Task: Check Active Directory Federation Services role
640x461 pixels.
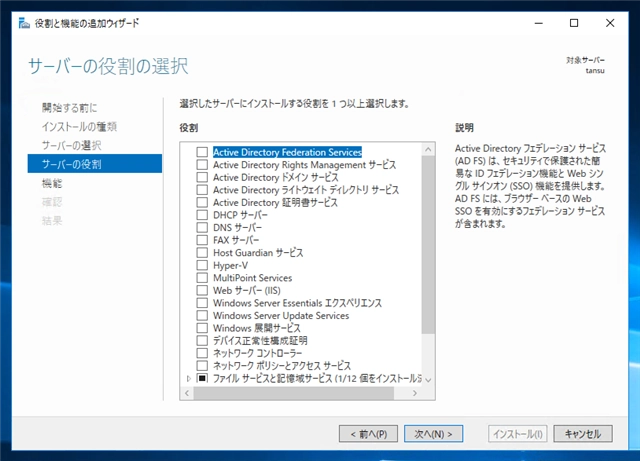Action: tap(202, 152)
